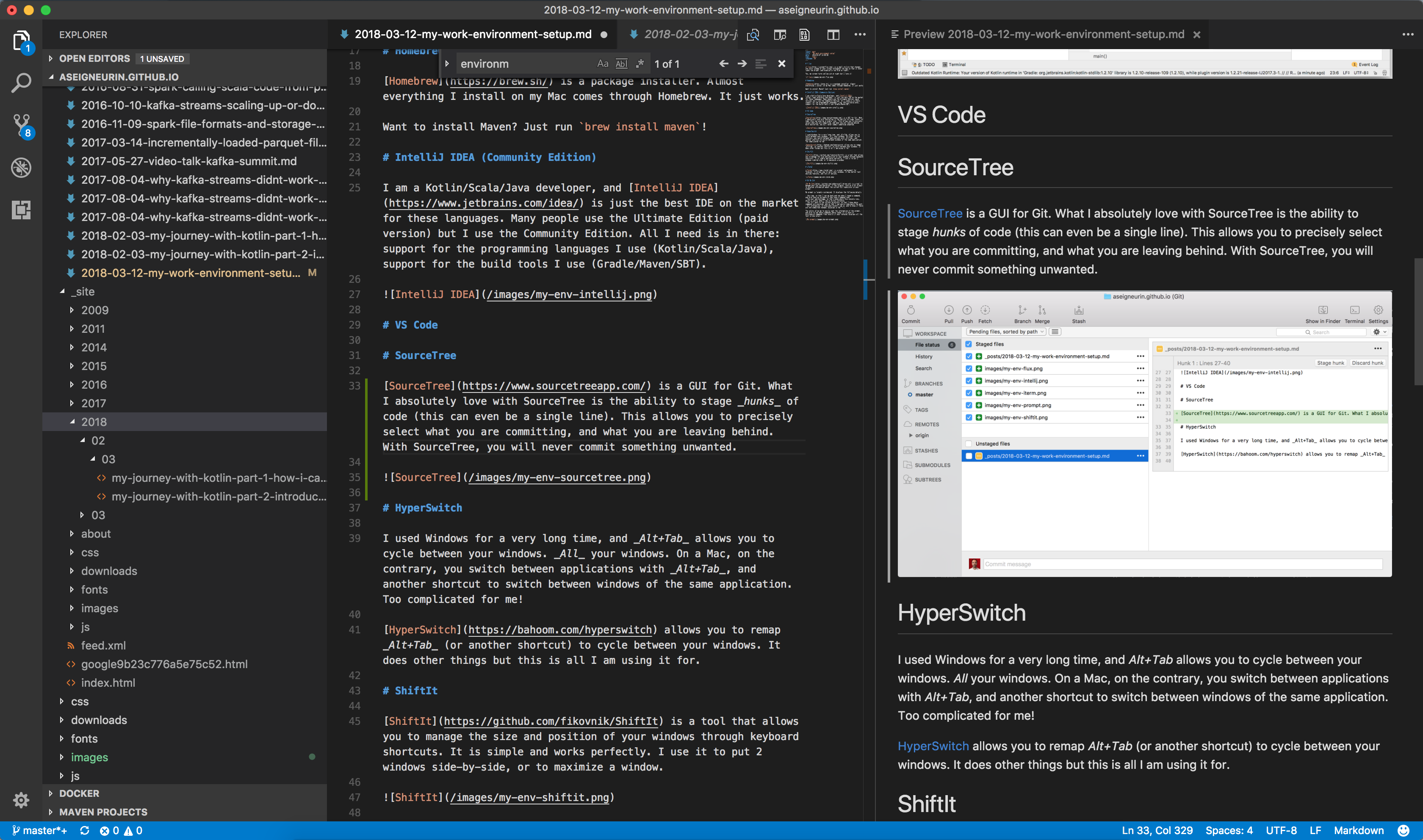This screenshot has height=840, width=1423.
Task: Click the HyperSwitch link in preview
Action: [933, 746]
